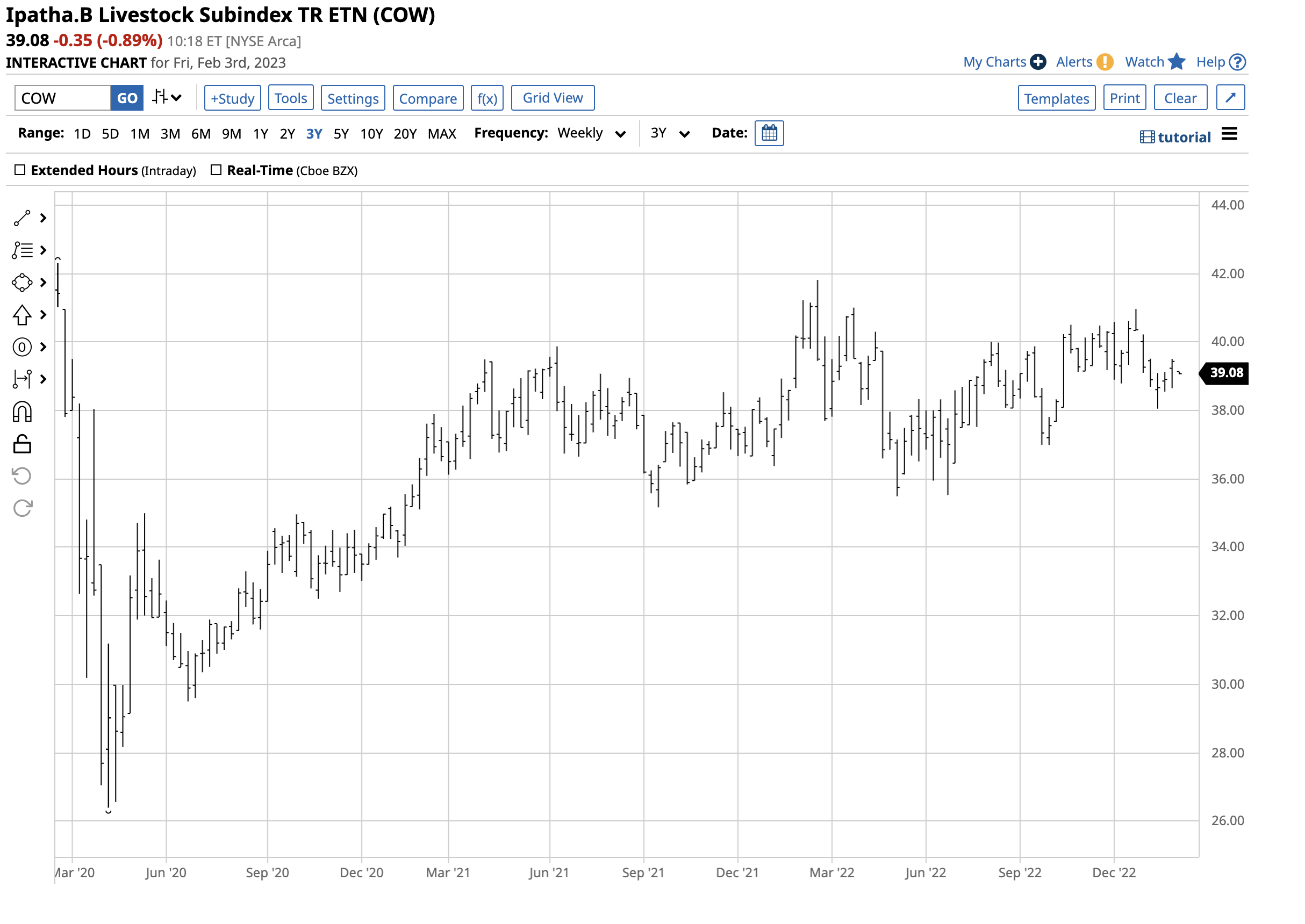
Task: Select the up arrow shape tool
Action: pos(21,315)
